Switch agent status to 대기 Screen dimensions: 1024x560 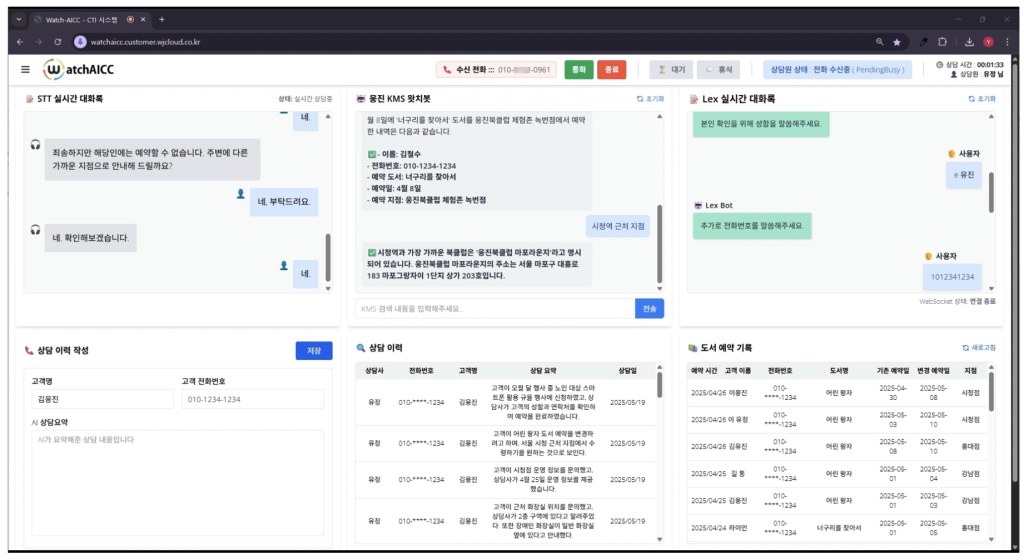[x=670, y=70]
